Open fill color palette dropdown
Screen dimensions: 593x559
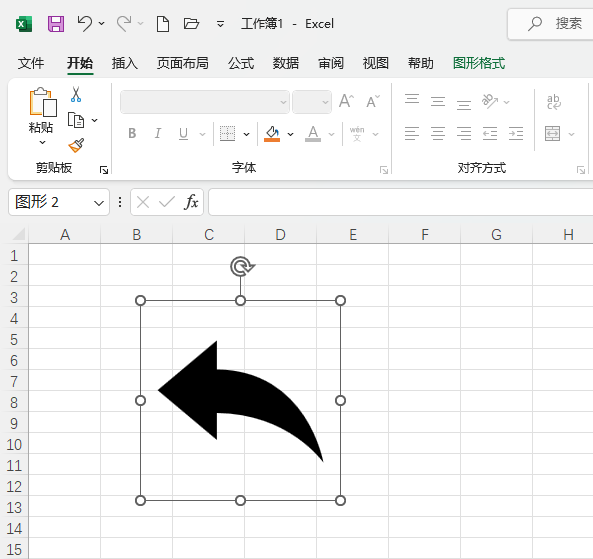pos(290,134)
